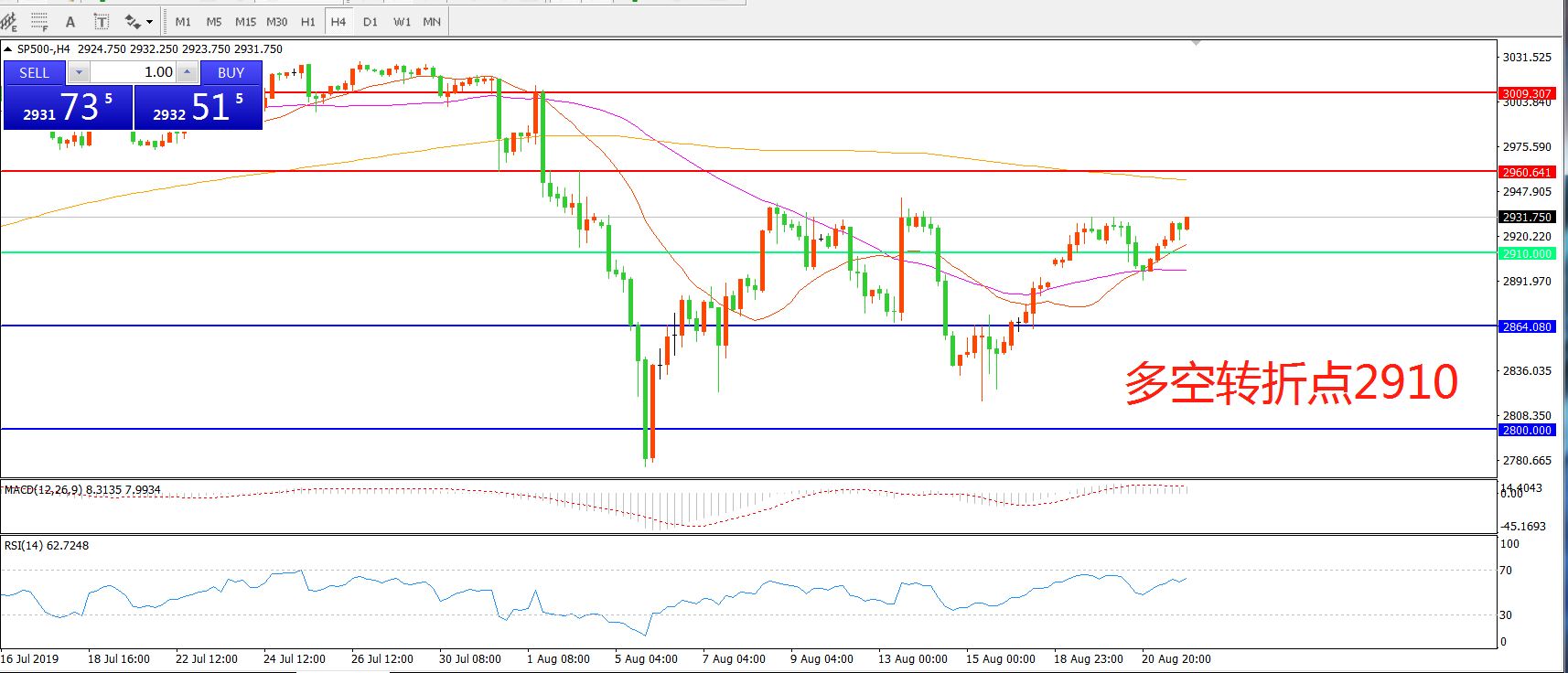Click the SELL button at 2931.73
This screenshot has height=673, width=1568.
(69, 107)
